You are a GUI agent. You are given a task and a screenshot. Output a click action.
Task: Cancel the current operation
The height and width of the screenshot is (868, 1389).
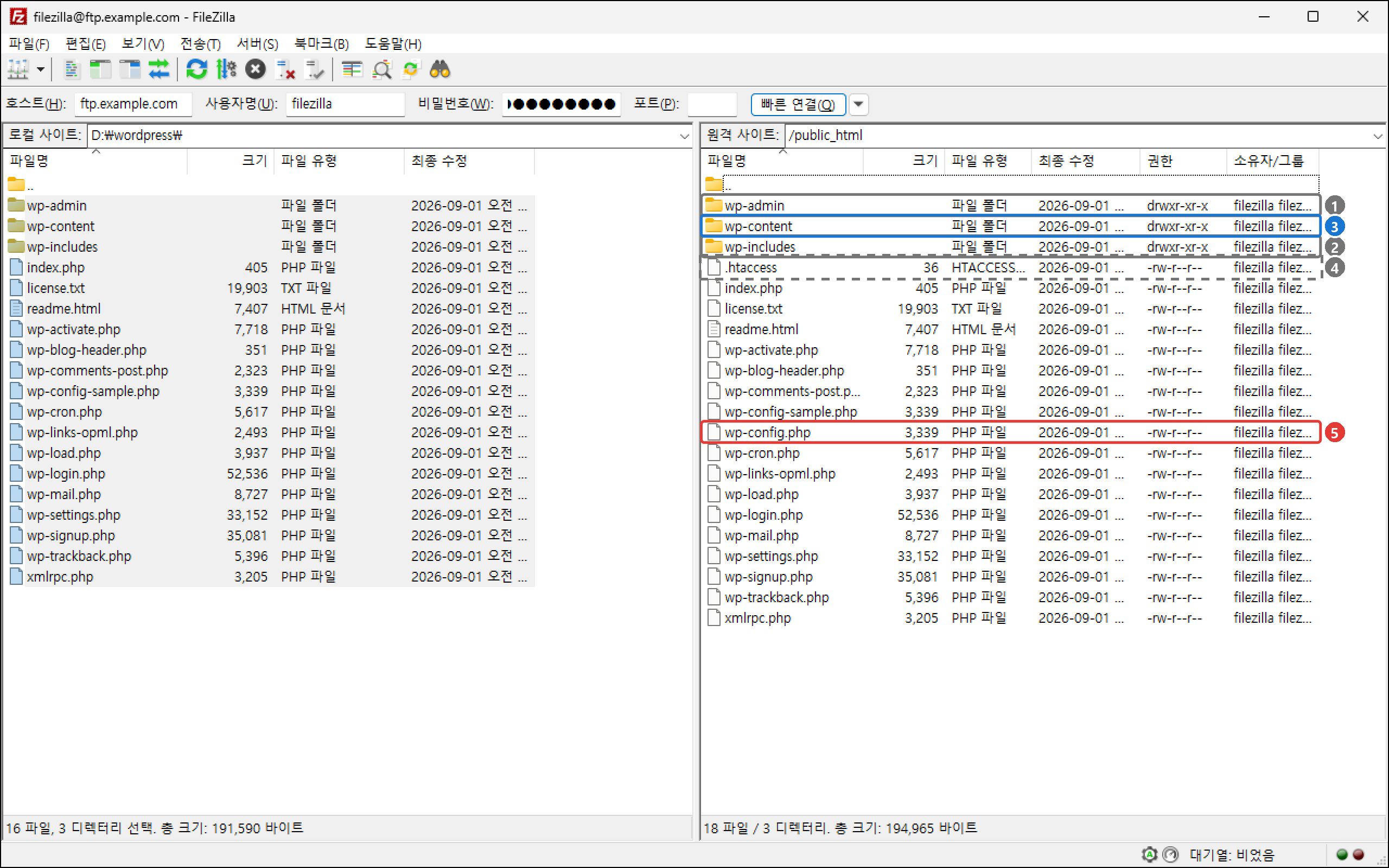tap(256, 69)
